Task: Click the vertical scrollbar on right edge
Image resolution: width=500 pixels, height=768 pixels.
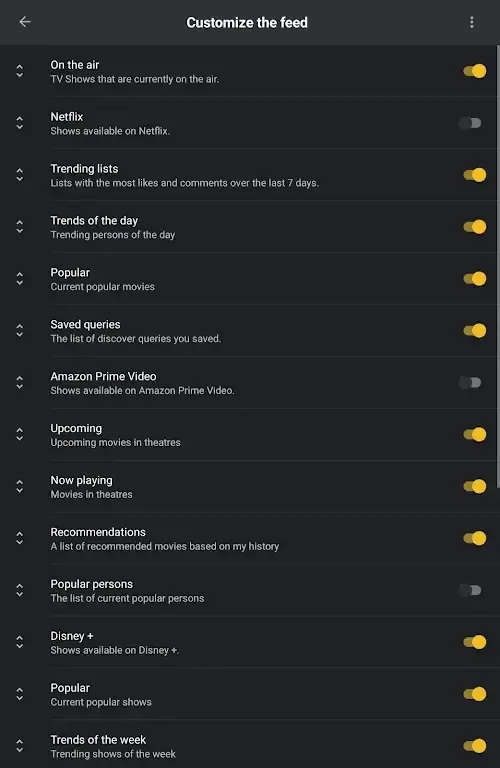Action: [498, 267]
